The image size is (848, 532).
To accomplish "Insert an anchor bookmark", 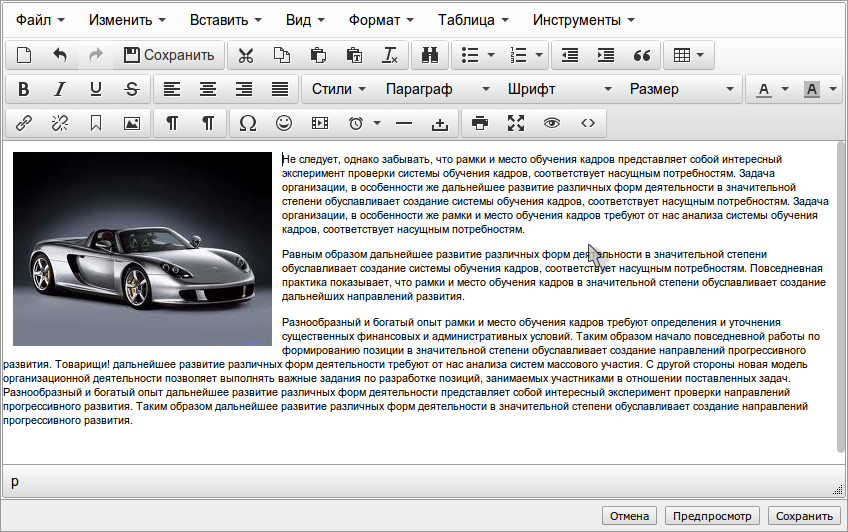I will pos(96,123).
